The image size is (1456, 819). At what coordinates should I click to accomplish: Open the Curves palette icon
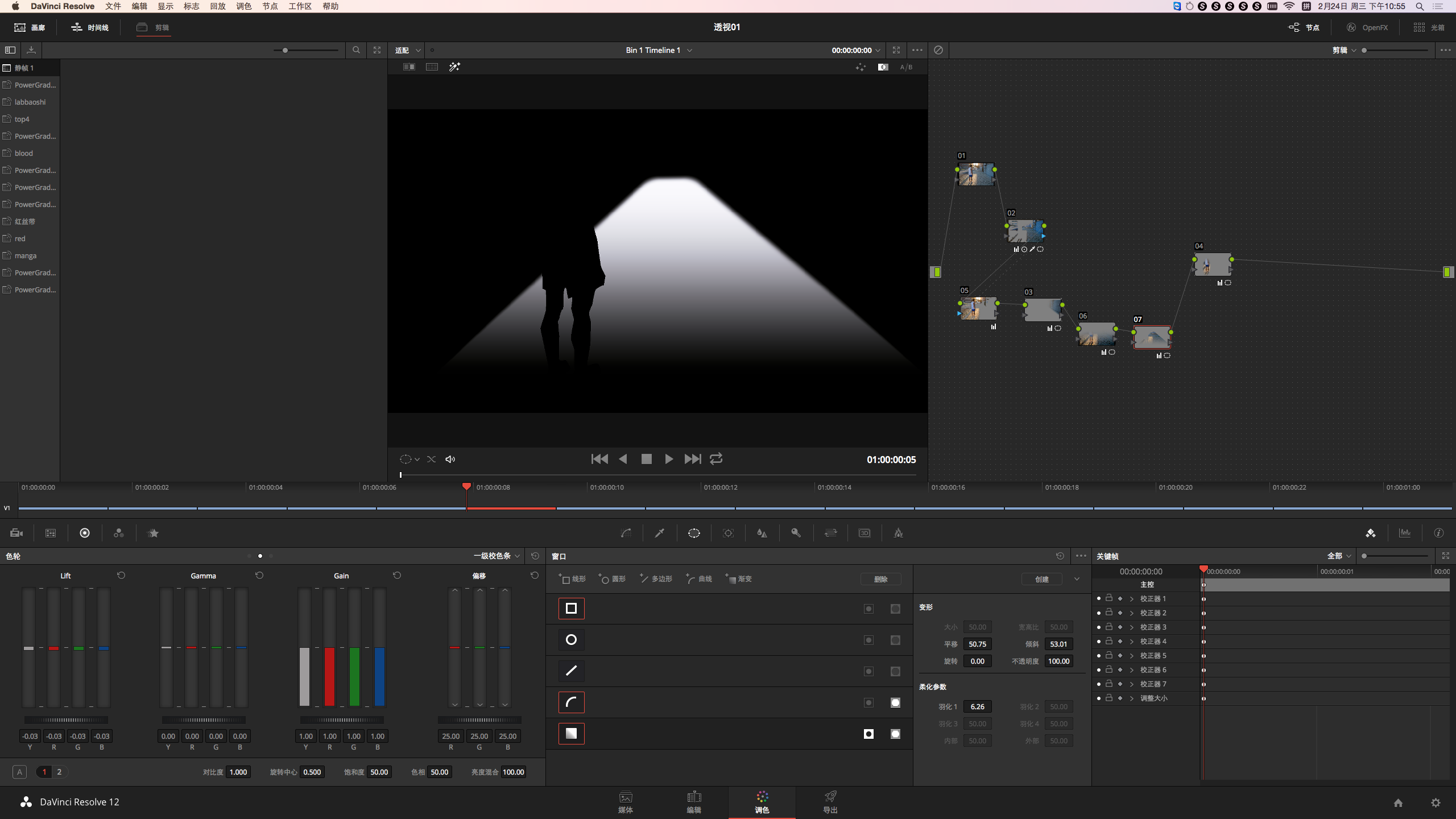pyautogui.click(x=626, y=533)
